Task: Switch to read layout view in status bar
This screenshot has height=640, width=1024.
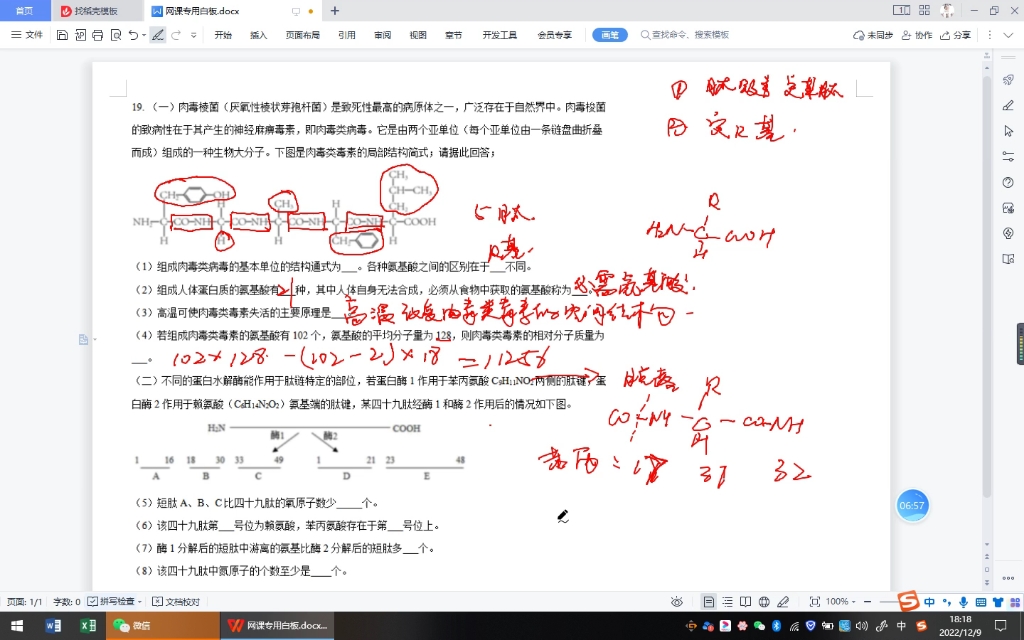Action: (746, 601)
